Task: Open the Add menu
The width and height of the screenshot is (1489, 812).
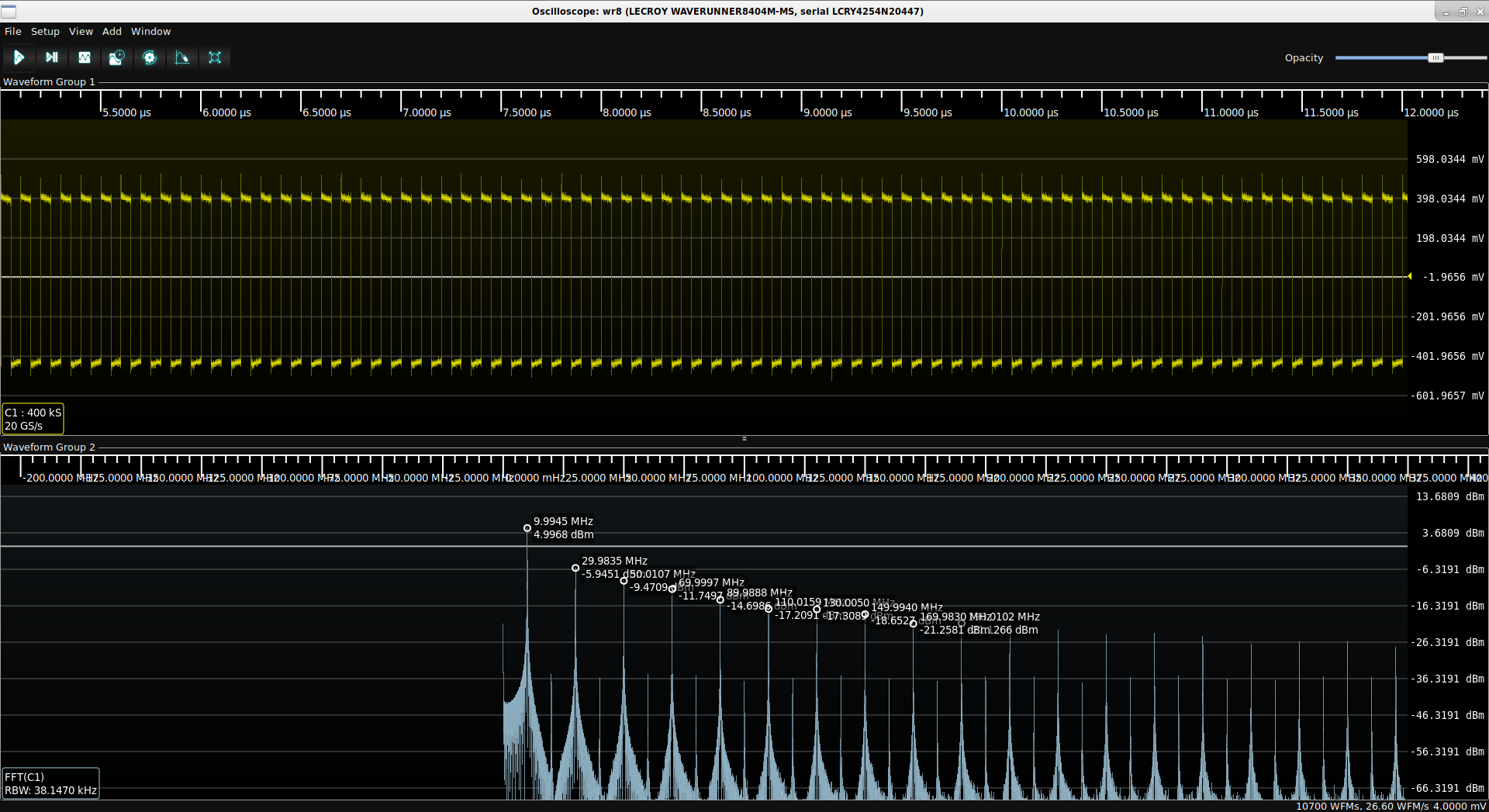Action: (112, 32)
